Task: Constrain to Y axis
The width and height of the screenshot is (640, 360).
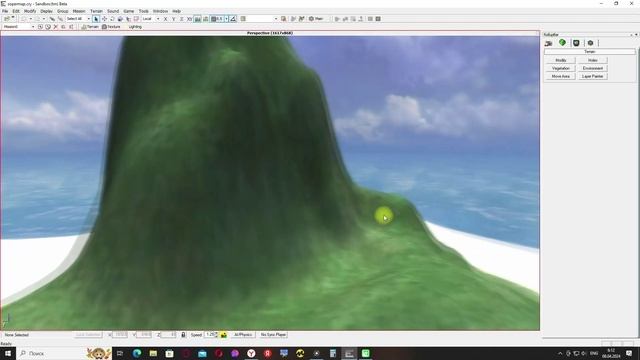Action: 173,19
